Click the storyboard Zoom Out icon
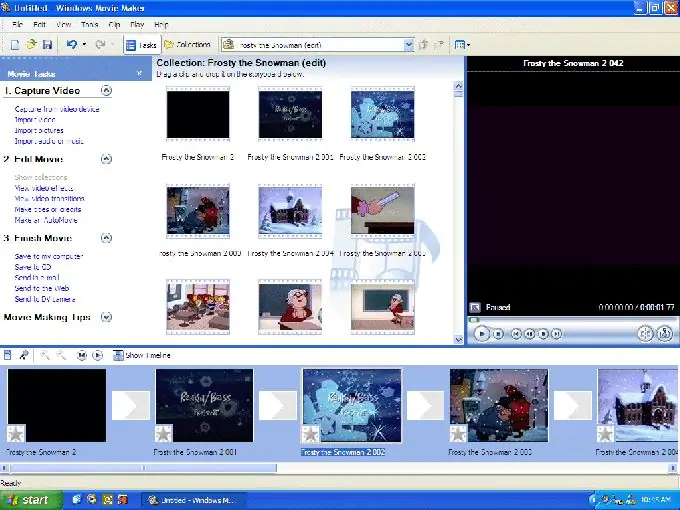The height and width of the screenshot is (510, 680). pos(61,355)
